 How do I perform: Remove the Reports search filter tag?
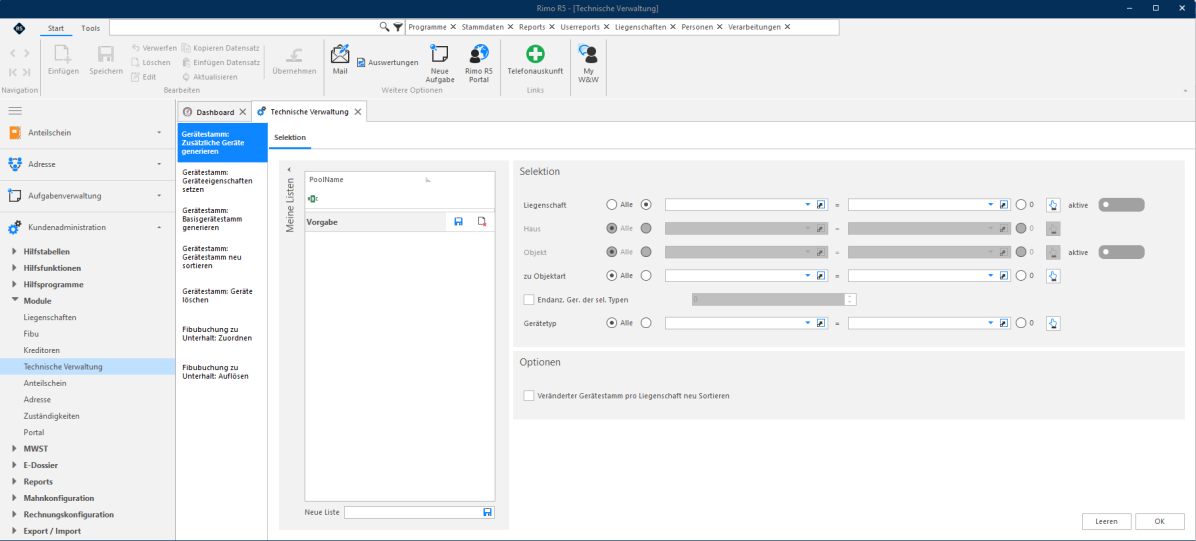pyautogui.click(x=551, y=27)
